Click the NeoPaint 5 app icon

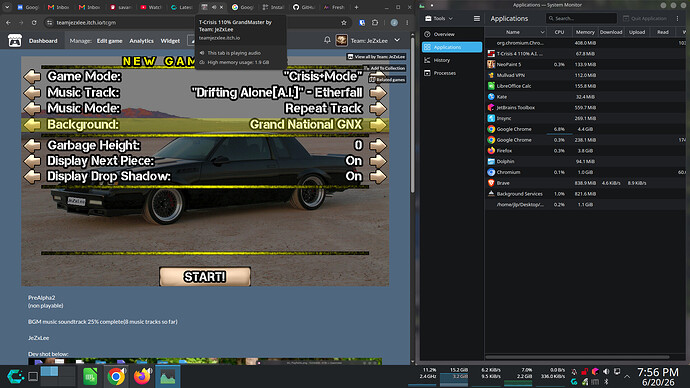pyautogui.click(x=491, y=64)
